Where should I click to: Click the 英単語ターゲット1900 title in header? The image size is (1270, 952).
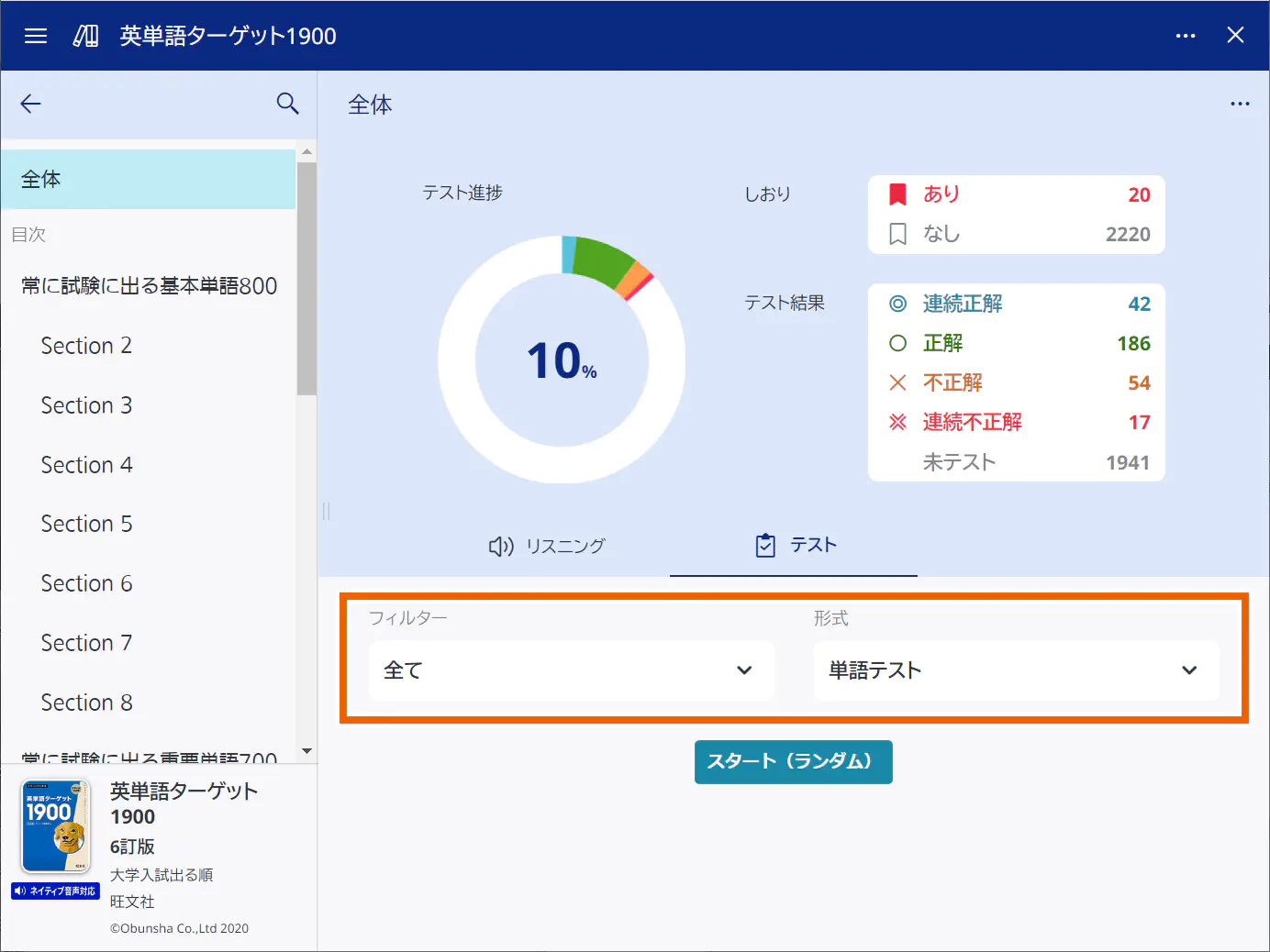point(228,36)
